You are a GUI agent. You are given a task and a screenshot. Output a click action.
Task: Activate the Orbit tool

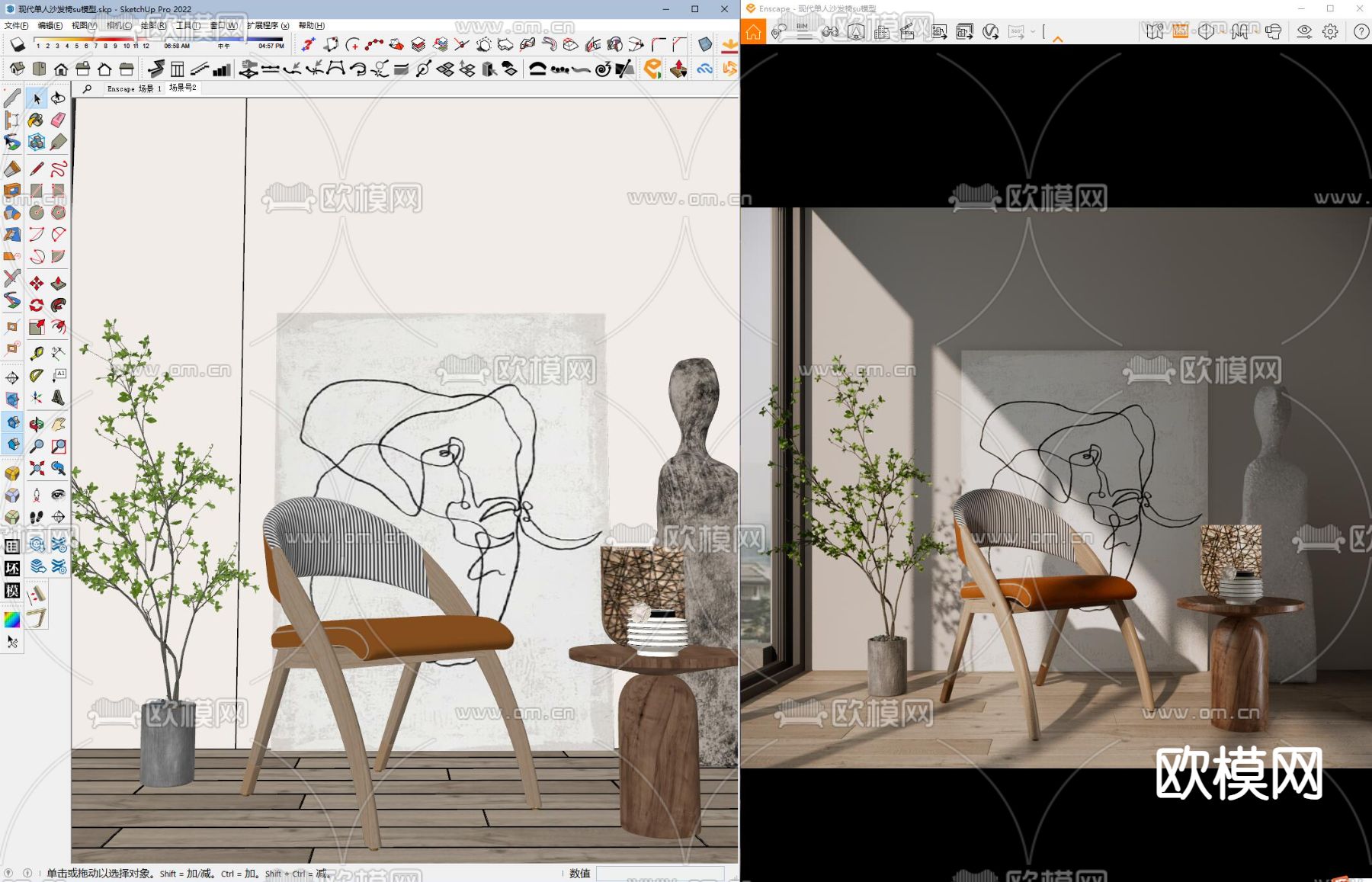coord(36,424)
